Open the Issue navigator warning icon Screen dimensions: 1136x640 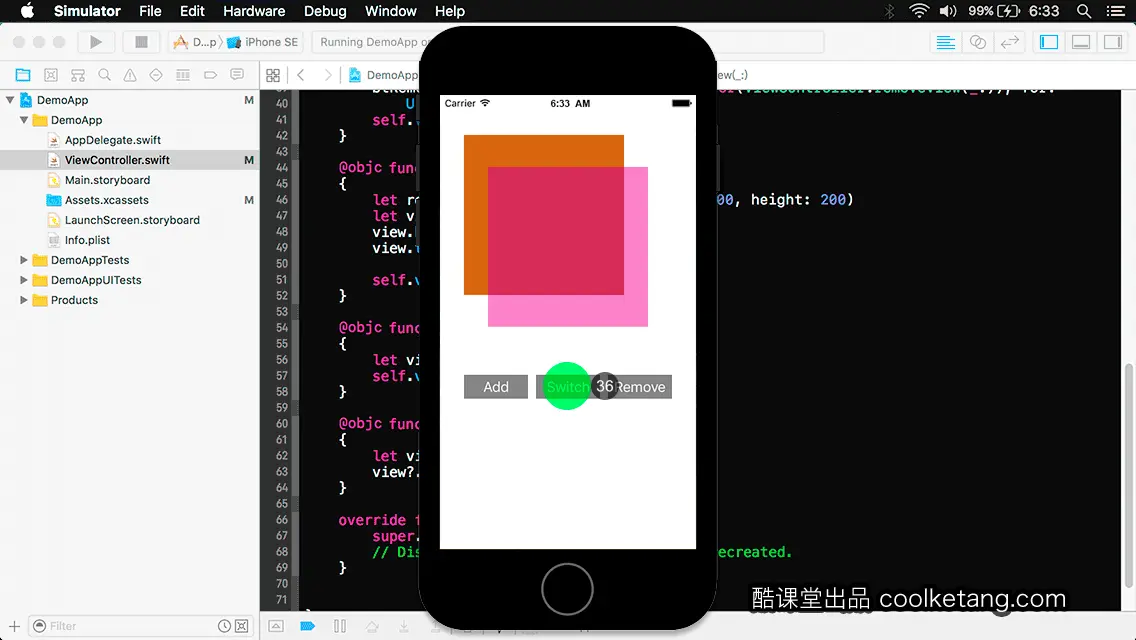click(130, 75)
